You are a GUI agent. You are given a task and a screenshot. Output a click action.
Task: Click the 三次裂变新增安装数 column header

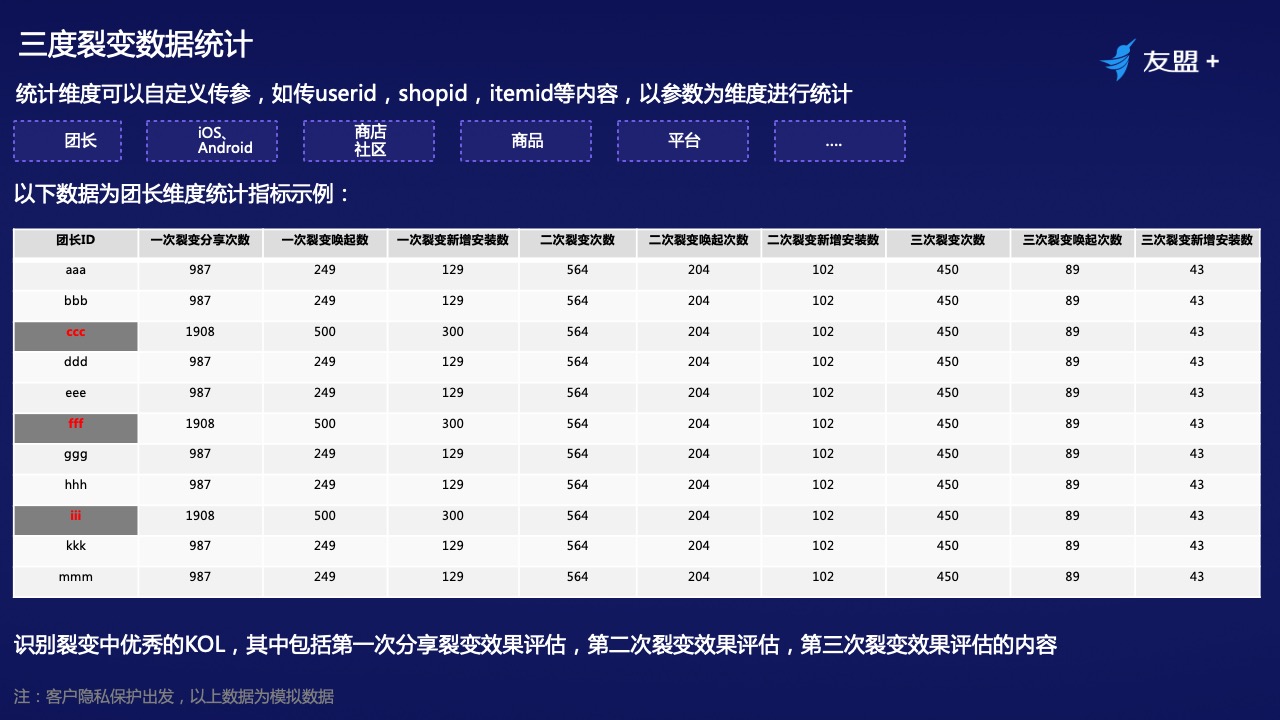tap(1197, 241)
